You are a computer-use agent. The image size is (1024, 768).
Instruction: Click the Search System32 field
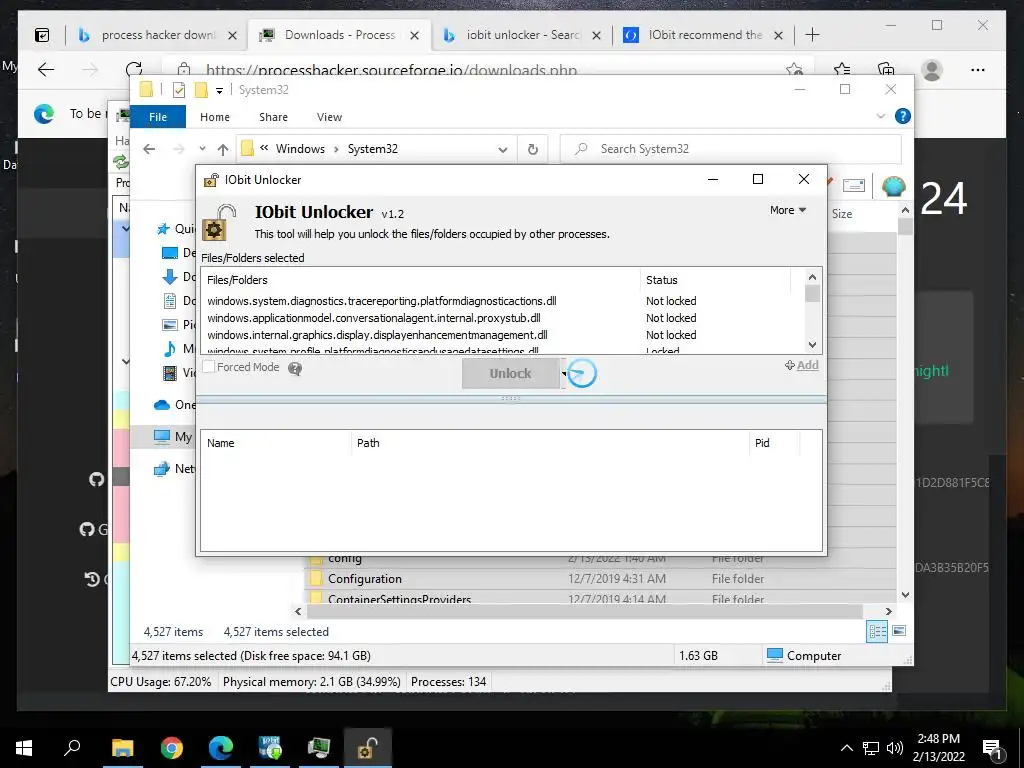(x=730, y=149)
